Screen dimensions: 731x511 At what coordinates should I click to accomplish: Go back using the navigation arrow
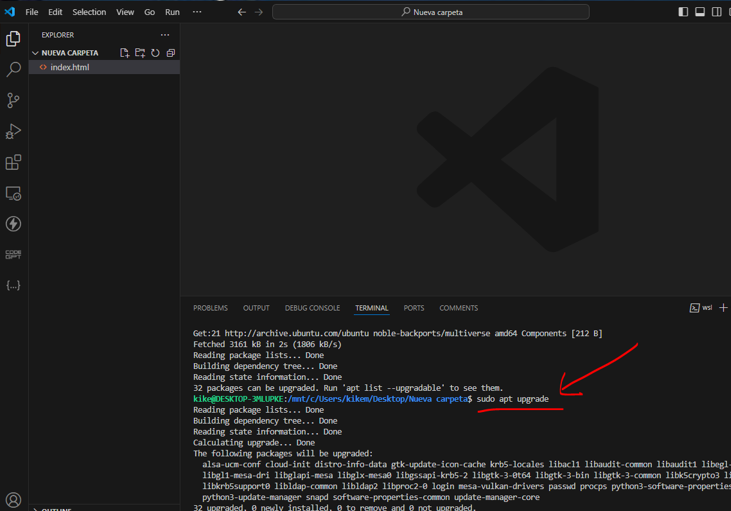coord(241,12)
